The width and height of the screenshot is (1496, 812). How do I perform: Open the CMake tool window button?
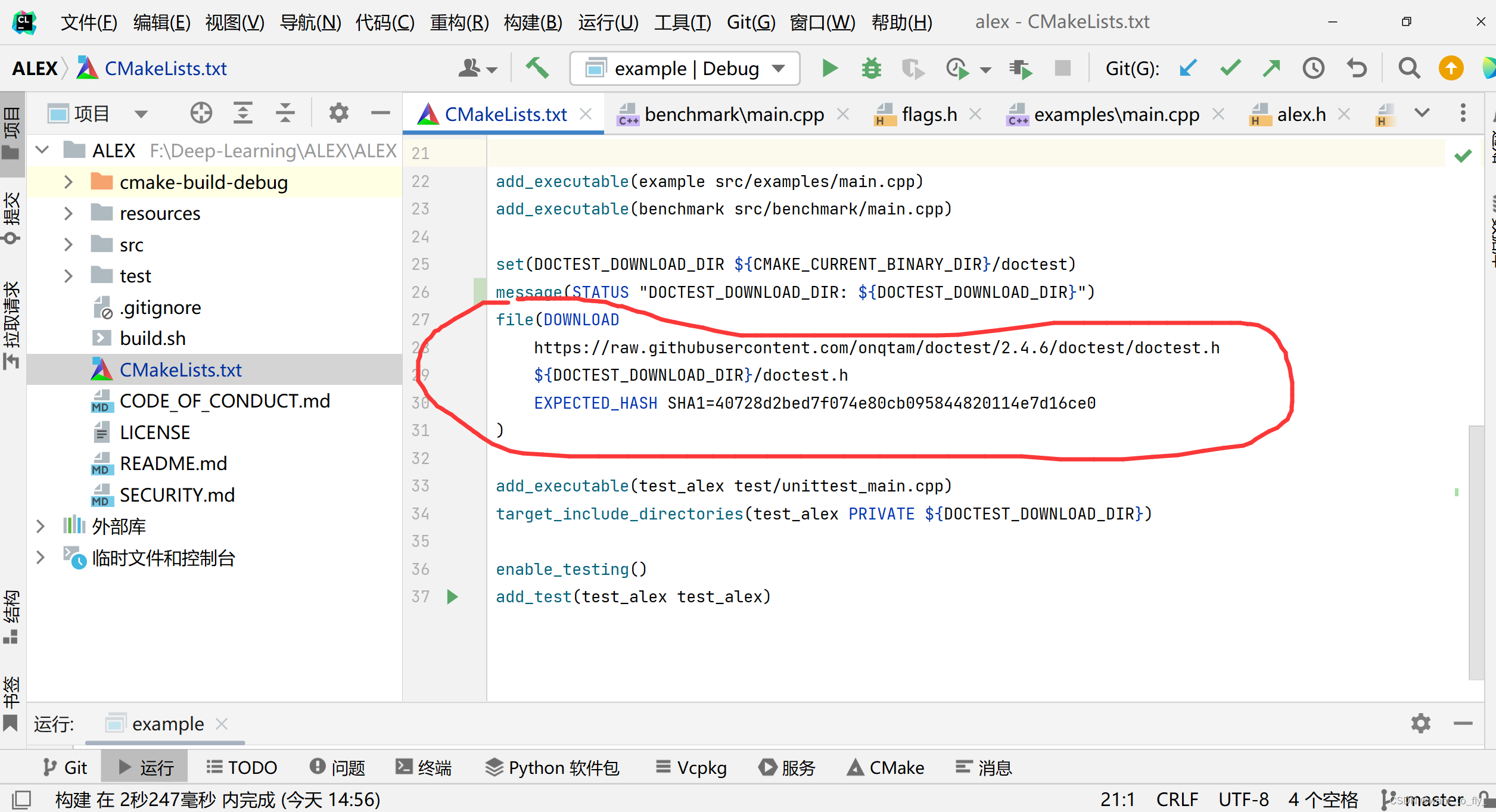886,767
